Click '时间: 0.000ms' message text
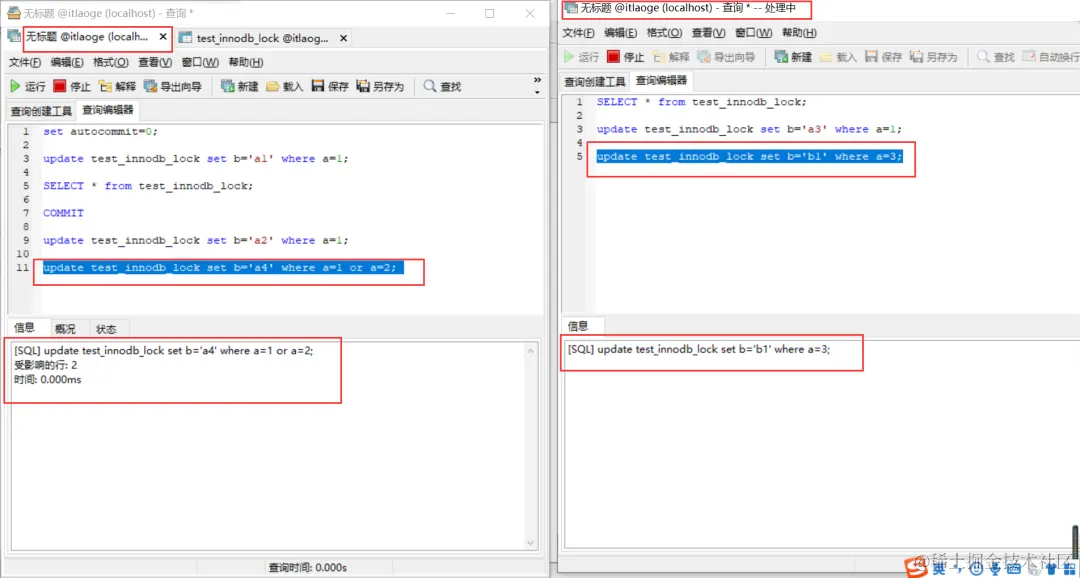1080x578 pixels. [48, 379]
